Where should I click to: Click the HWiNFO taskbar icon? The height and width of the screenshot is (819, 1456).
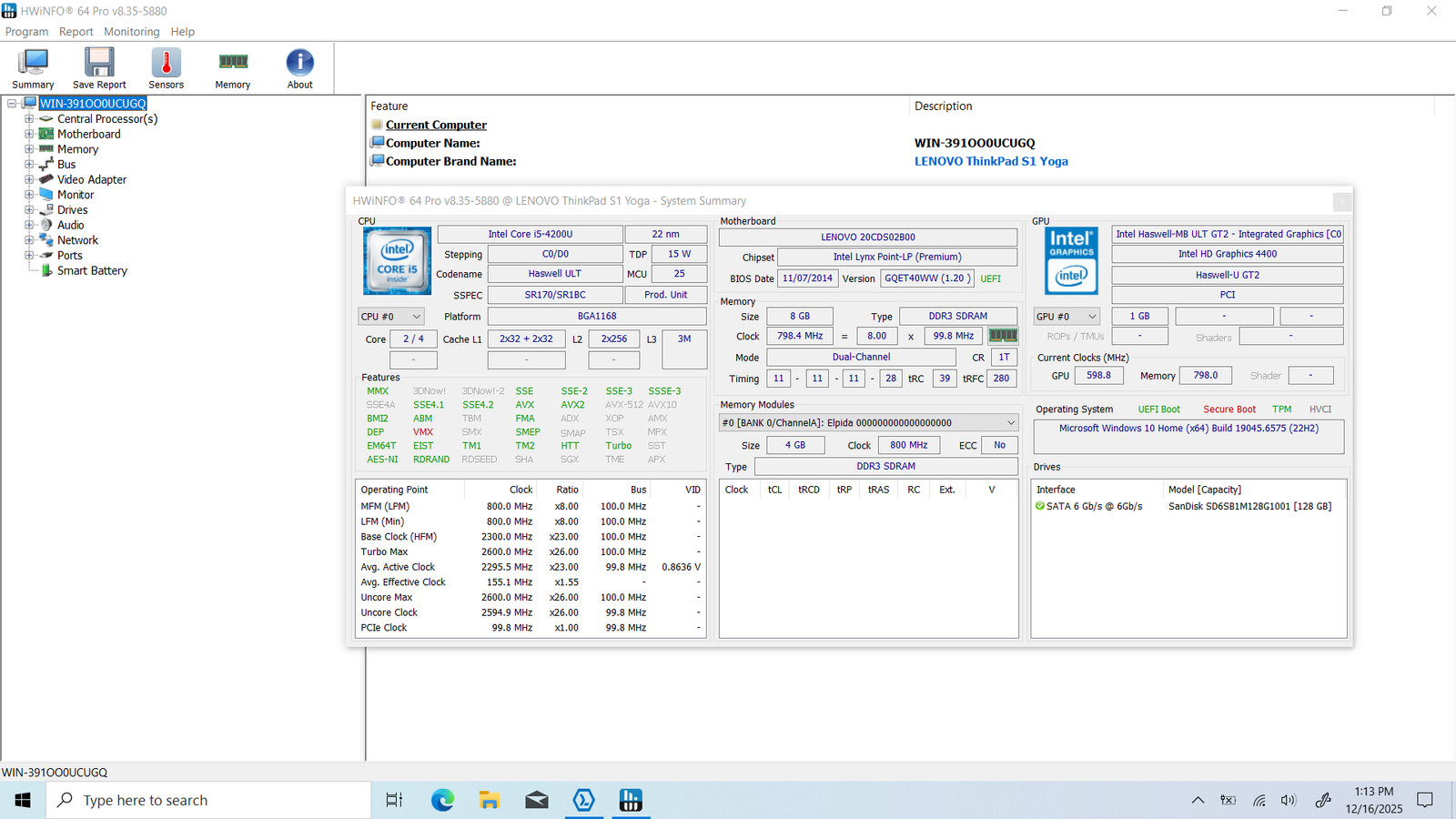click(x=631, y=800)
